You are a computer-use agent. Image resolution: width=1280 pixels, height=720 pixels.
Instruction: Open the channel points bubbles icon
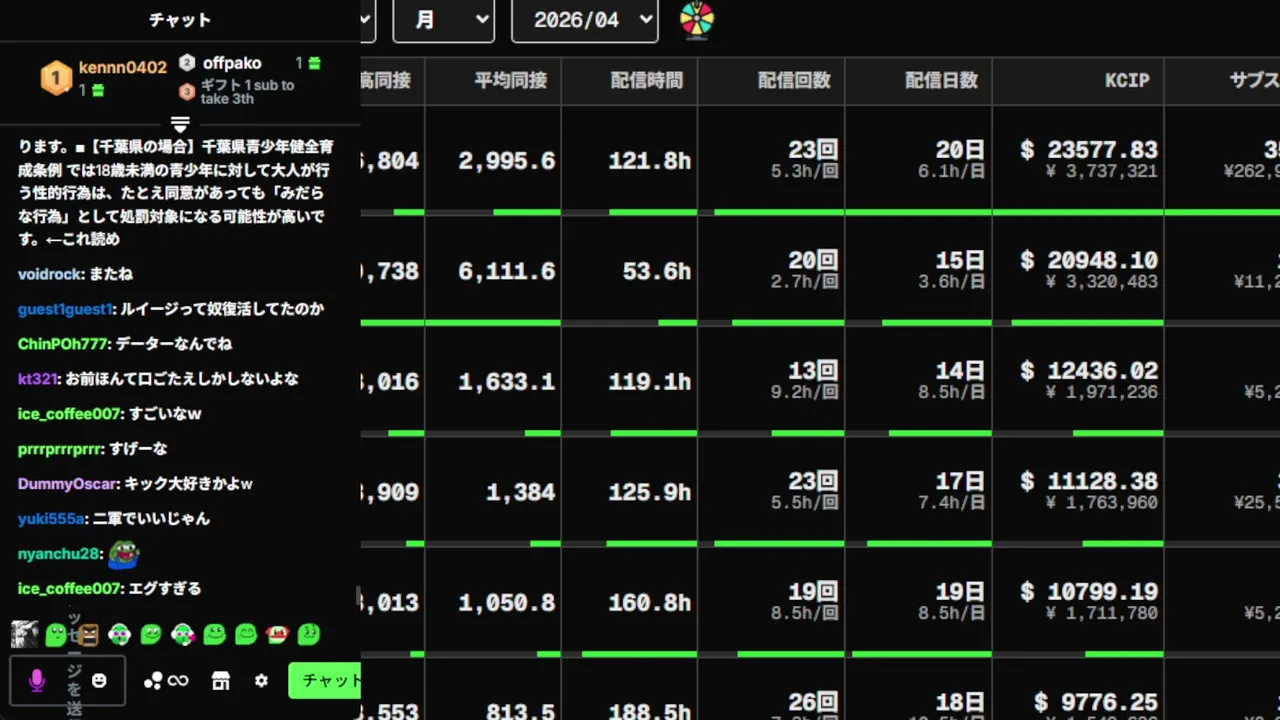[x=153, y=681]
